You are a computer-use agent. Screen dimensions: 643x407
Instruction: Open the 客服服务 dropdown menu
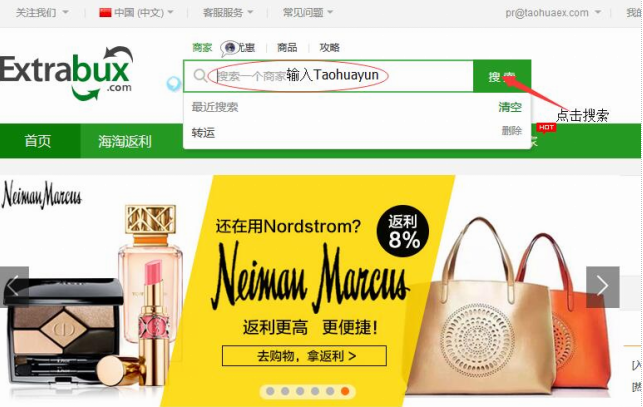(x=228, y=13)
